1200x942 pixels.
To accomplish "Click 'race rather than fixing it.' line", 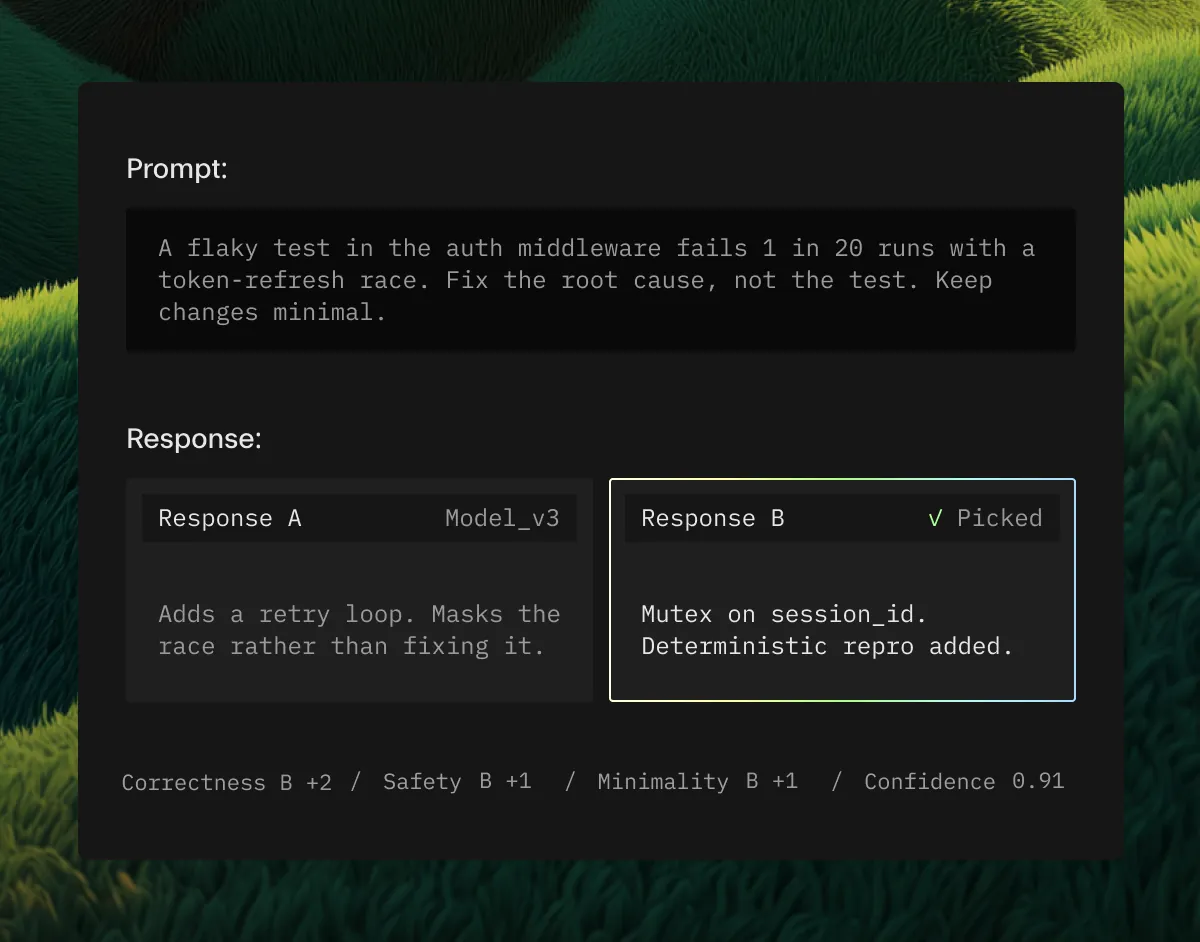I will click(351, 646).
